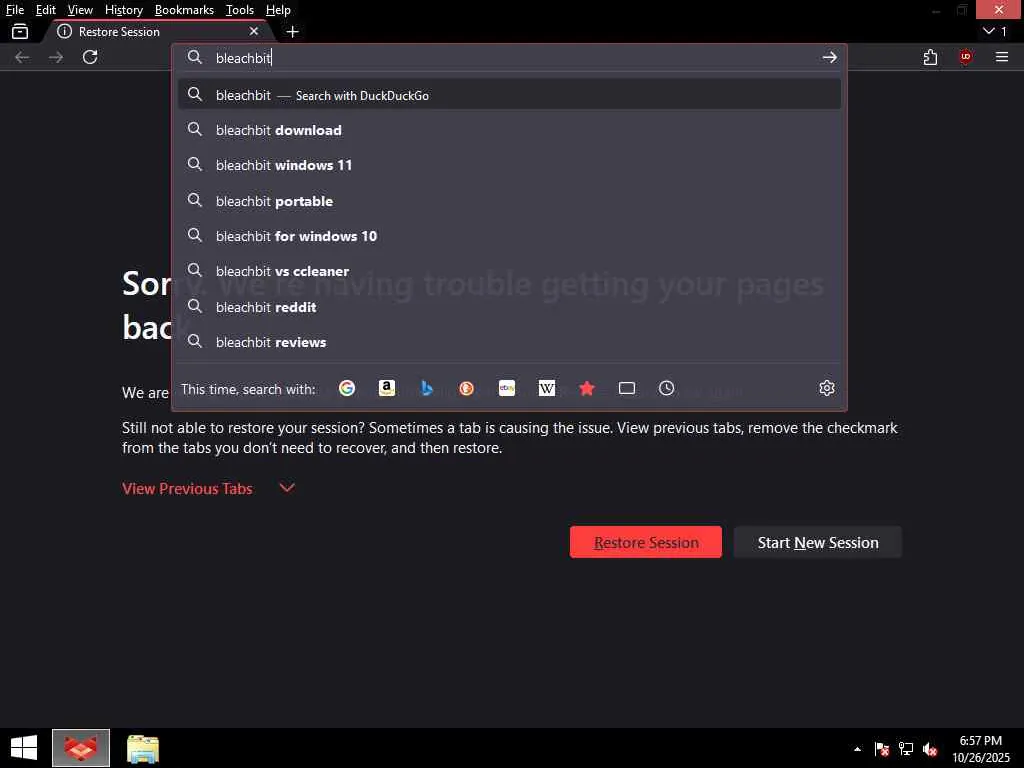Show hidden tray icons arrow

(857, 749)
